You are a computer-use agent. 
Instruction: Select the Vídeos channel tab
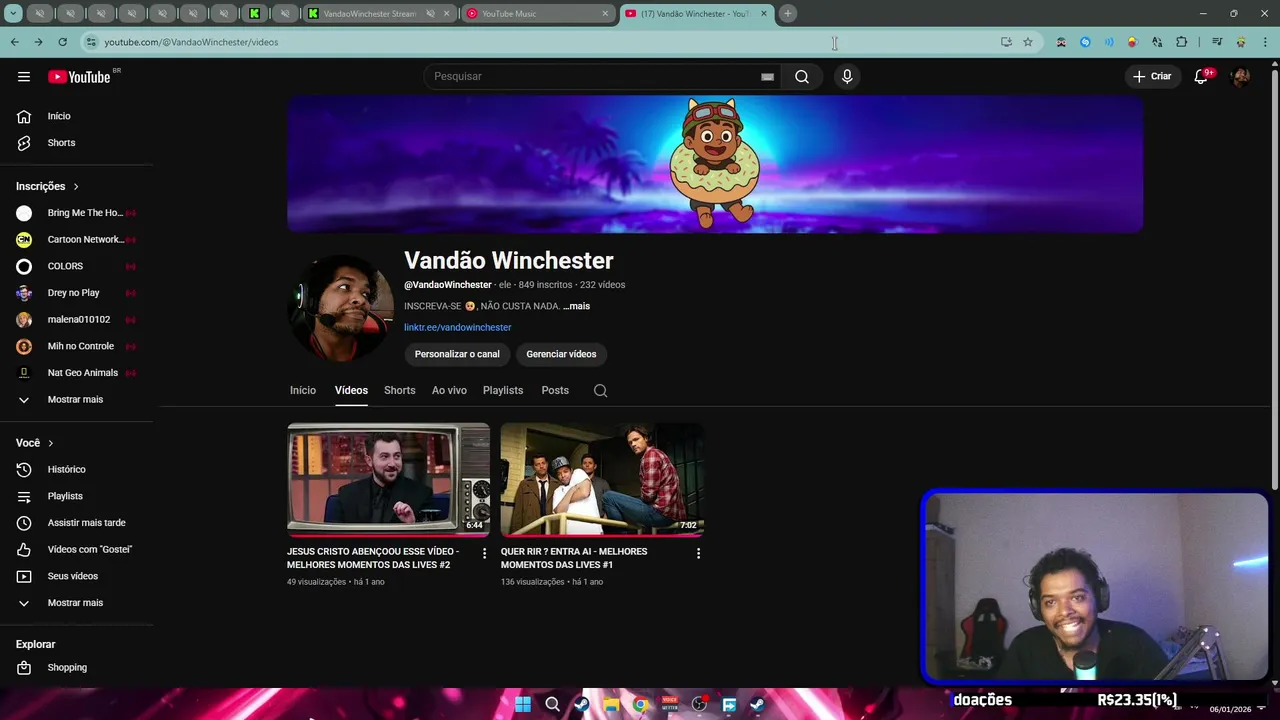click(351, 390)
